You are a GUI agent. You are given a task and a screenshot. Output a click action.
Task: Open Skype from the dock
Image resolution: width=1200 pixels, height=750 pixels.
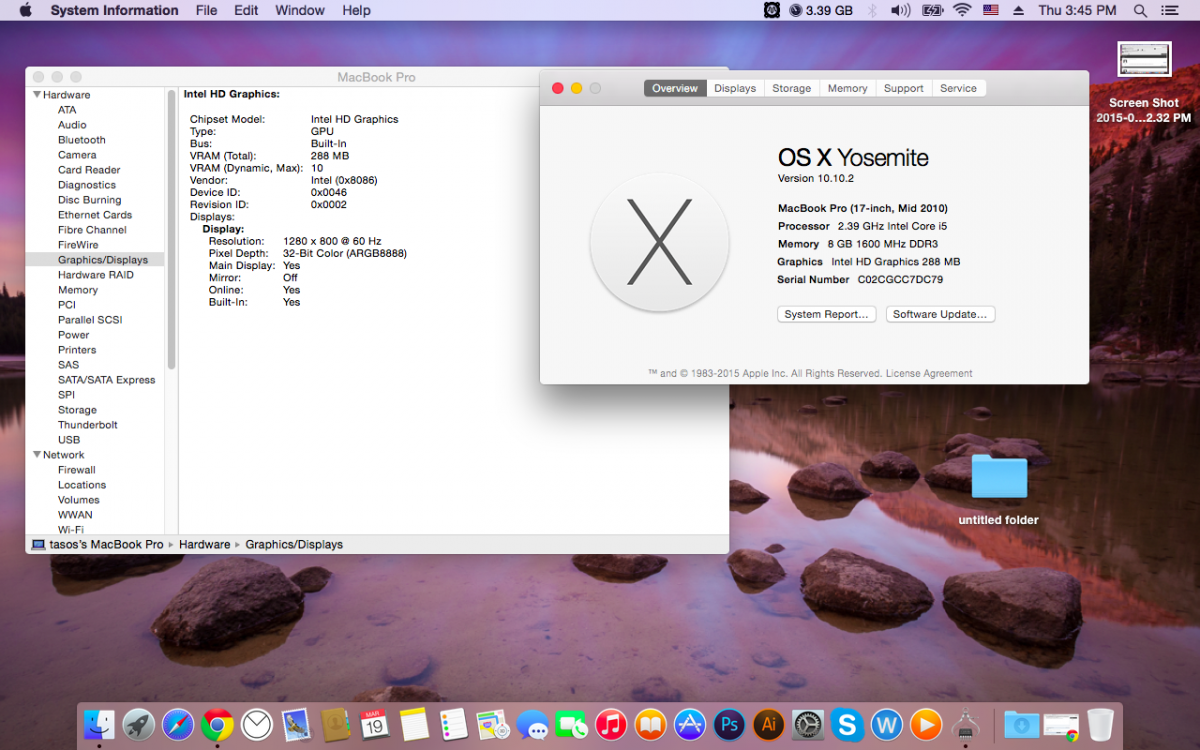pyautogui.click(x=847, y=724)
